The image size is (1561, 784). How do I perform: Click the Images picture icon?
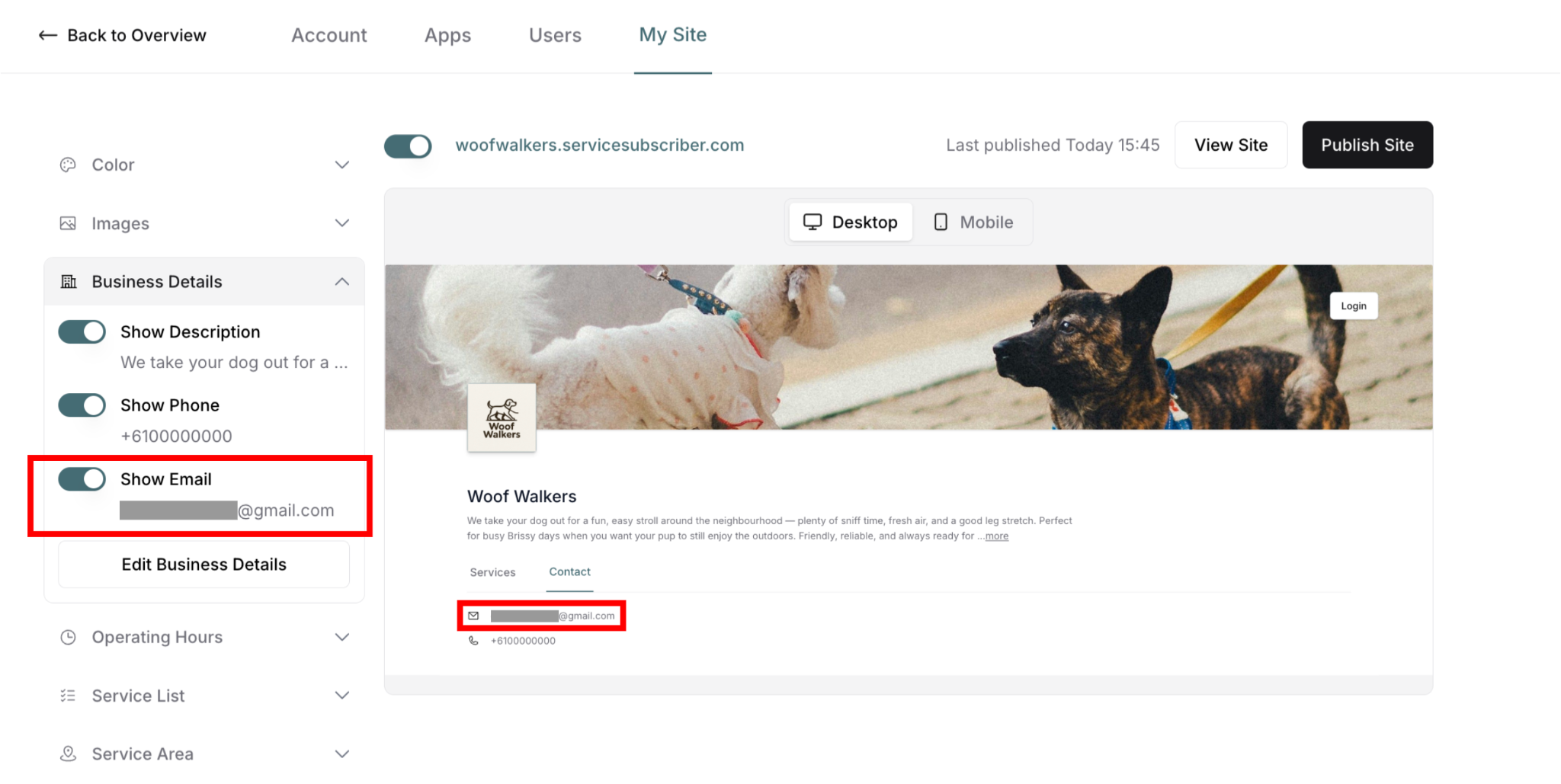coord(68,223)
